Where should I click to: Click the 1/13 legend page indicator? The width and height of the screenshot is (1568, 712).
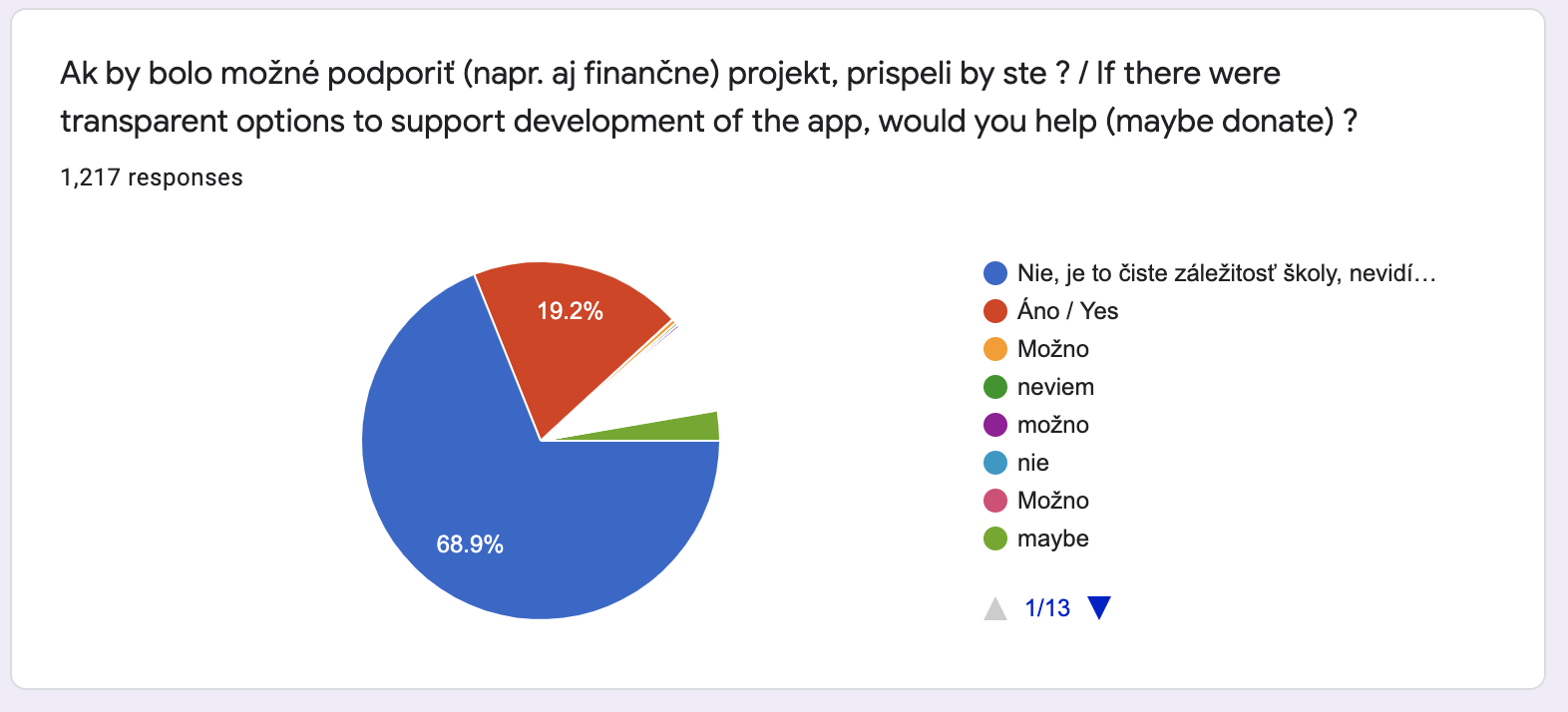point(1047,608)
